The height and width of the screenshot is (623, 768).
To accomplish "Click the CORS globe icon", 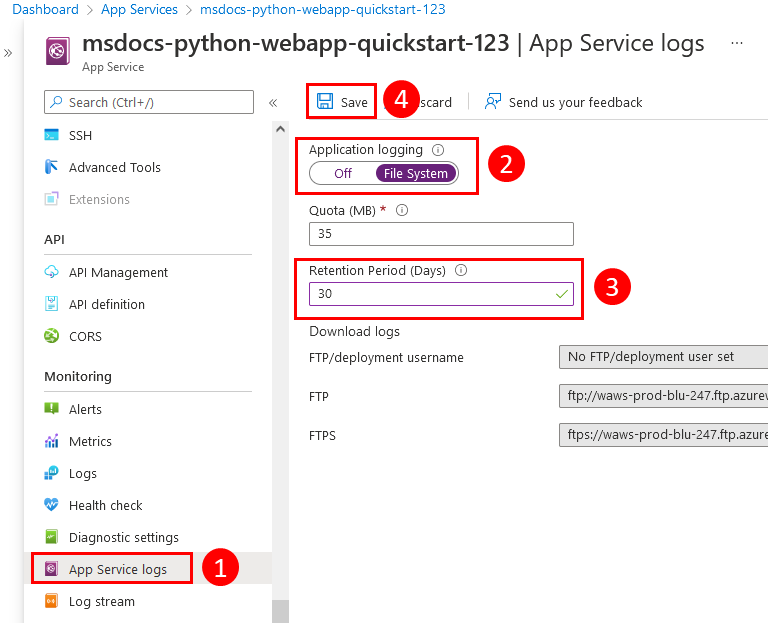I will pyautogui.click(x=51, y=336).
